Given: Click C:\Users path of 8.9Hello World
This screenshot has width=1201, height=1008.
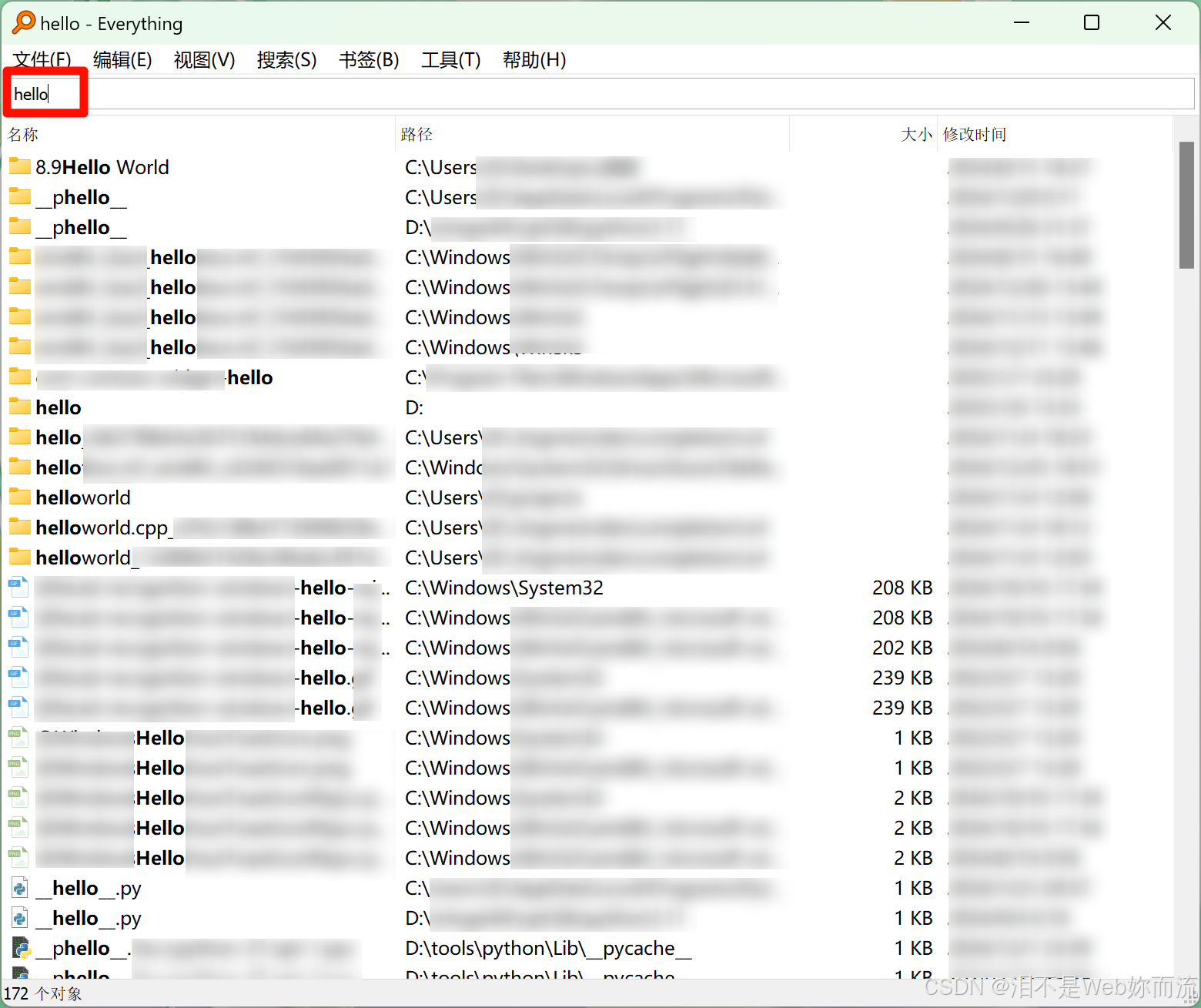Looking at the screenshot, I should pyautogui.click(x=441, y=167).
